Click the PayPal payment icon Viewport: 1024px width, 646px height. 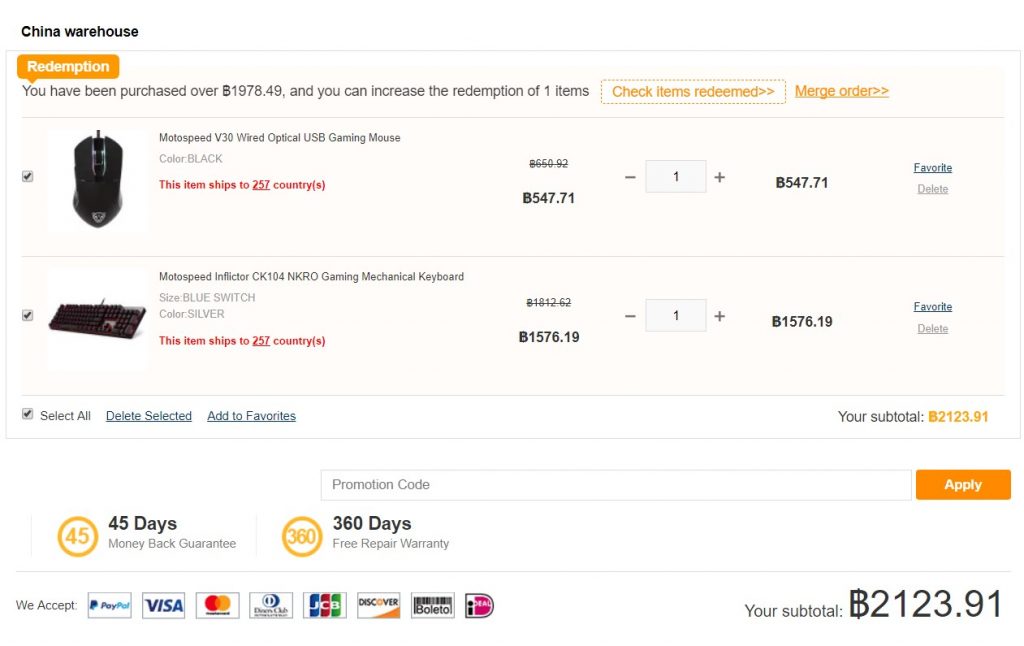tap(109, 605)
